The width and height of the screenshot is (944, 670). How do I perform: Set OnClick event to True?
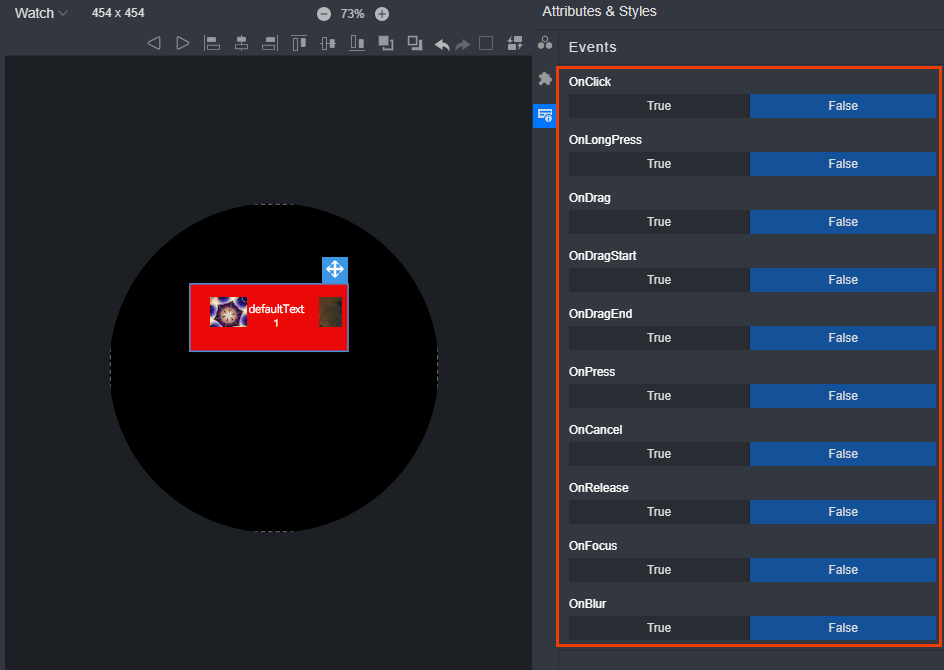click(659, 106)
